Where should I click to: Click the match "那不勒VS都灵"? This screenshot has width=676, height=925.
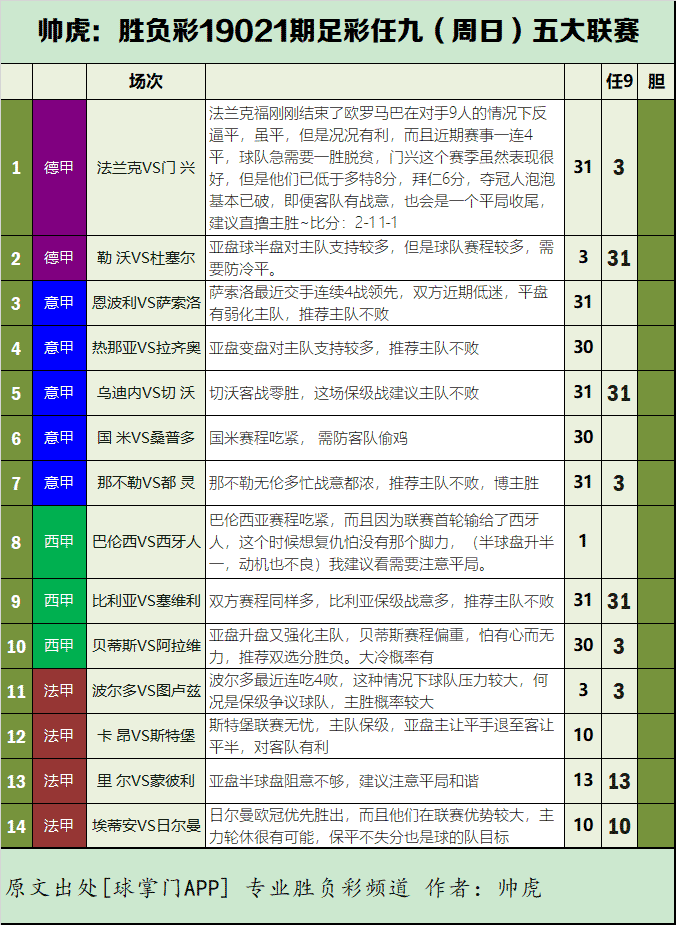coord(146,483)
